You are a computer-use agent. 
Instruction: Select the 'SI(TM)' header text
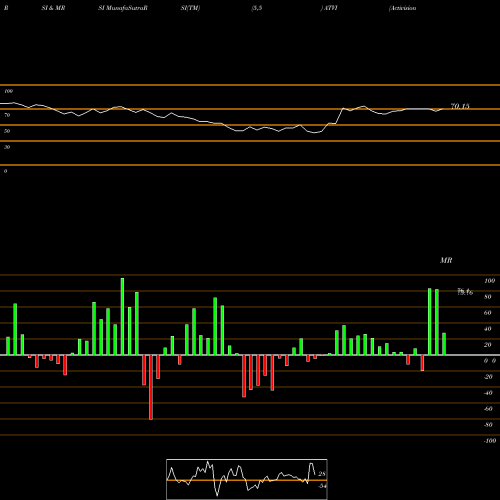(190, 8)
